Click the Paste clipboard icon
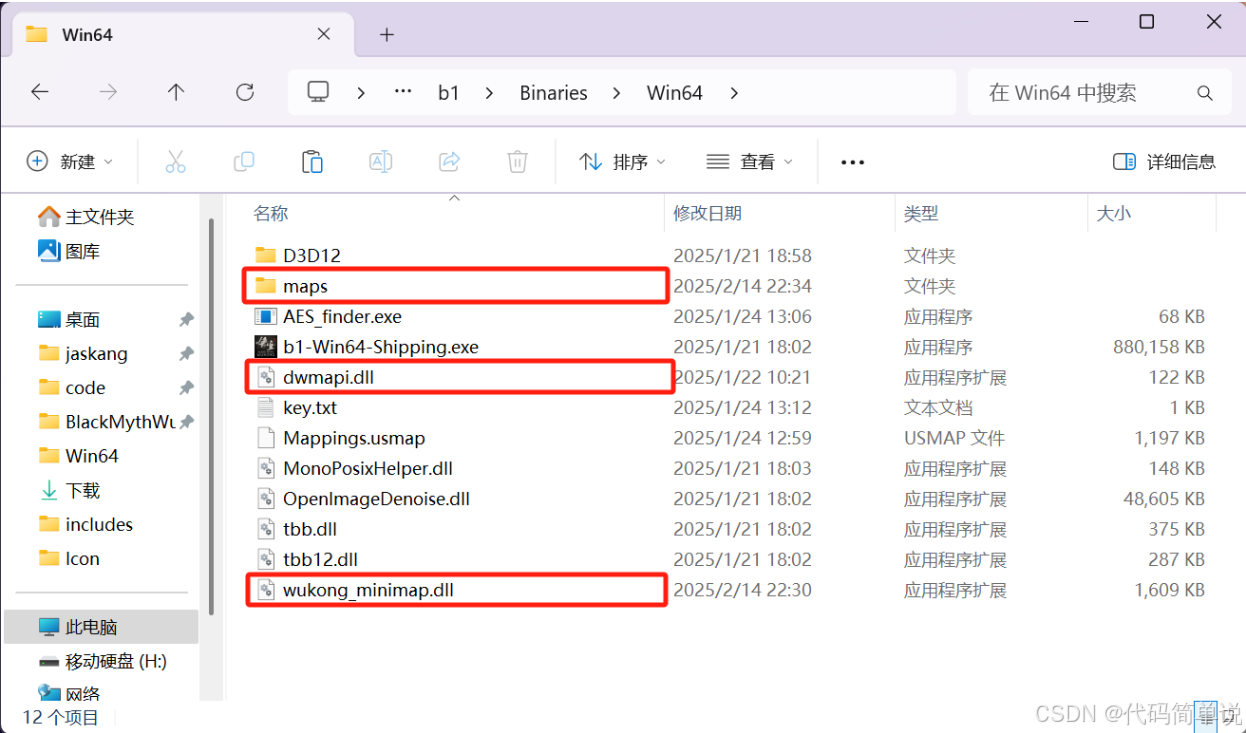The width and height of the screenshot is (1246, 733). 312,161
